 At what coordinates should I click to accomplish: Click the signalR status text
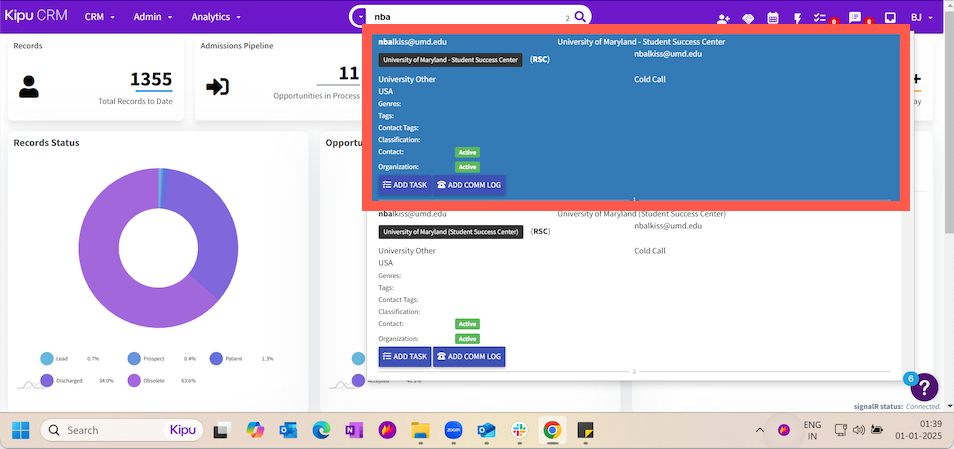point(897,406)
